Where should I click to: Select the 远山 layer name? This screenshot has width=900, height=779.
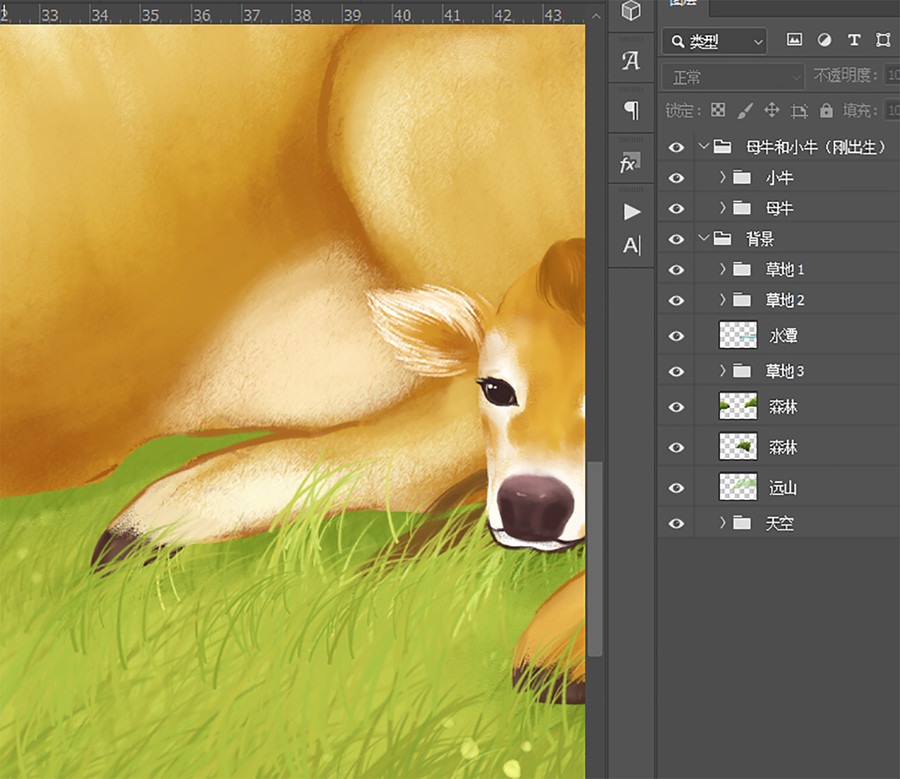(x=783, y=488)
